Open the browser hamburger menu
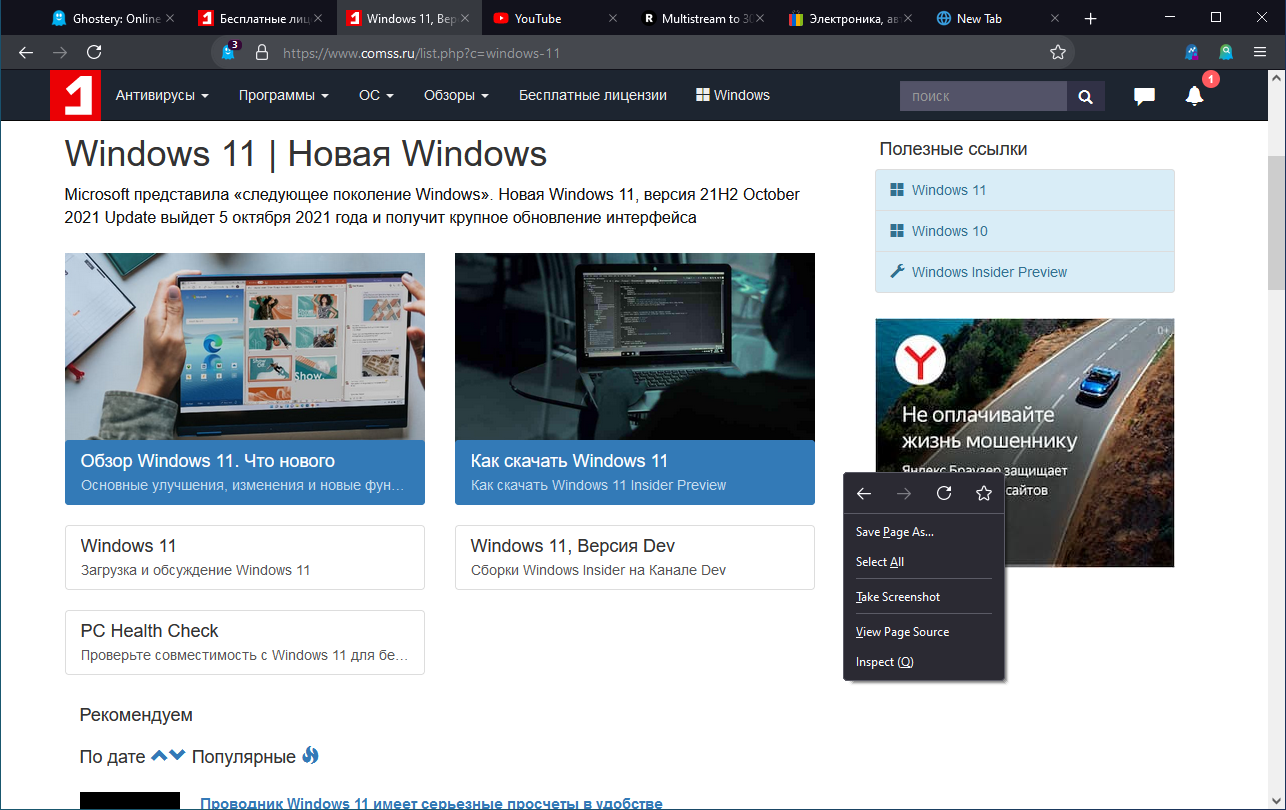Image resolution: width=1286 pixels, height=810 pixels. tap(1258, 52)
